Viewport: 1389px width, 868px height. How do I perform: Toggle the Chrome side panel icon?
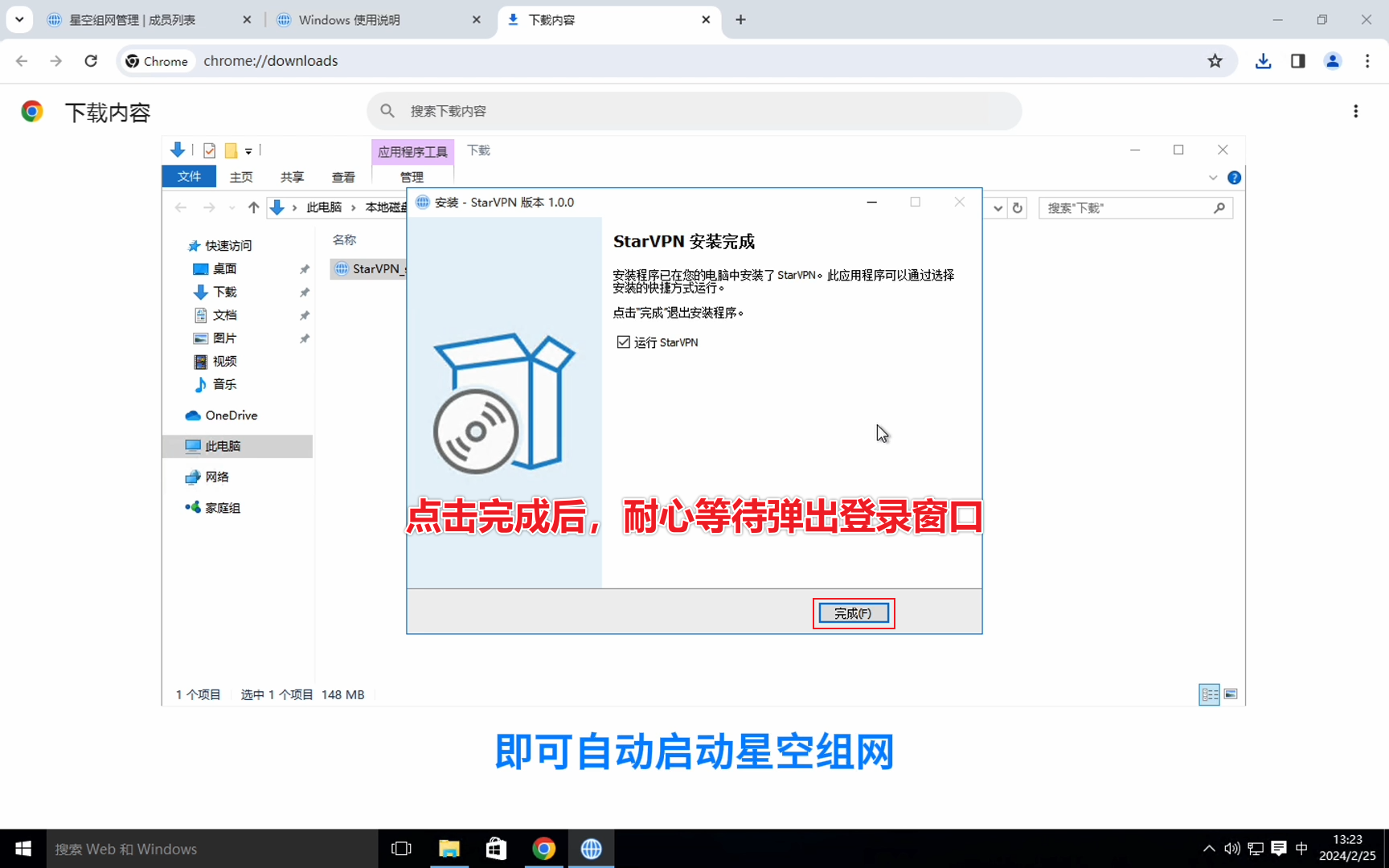(x=1297, y=61)
